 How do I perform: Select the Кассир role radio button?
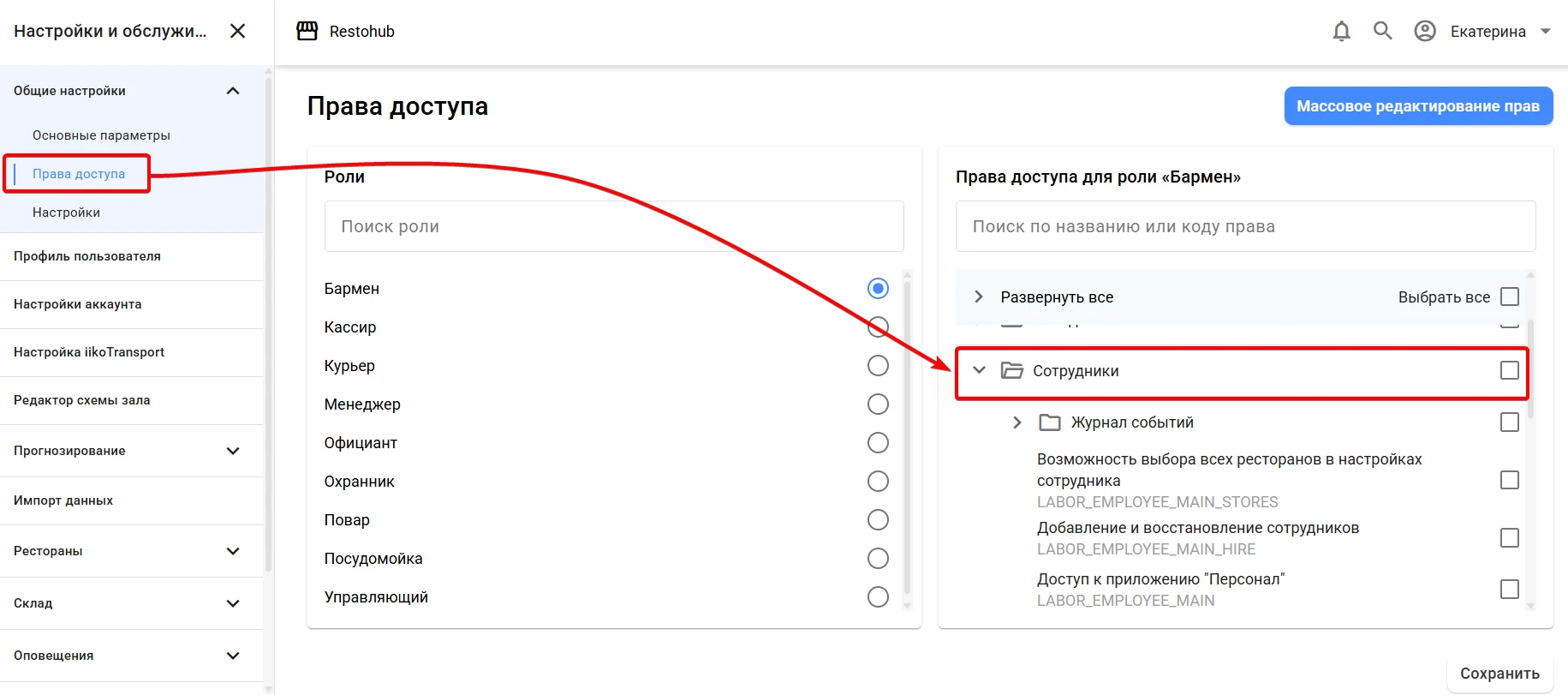pos(878,327)
